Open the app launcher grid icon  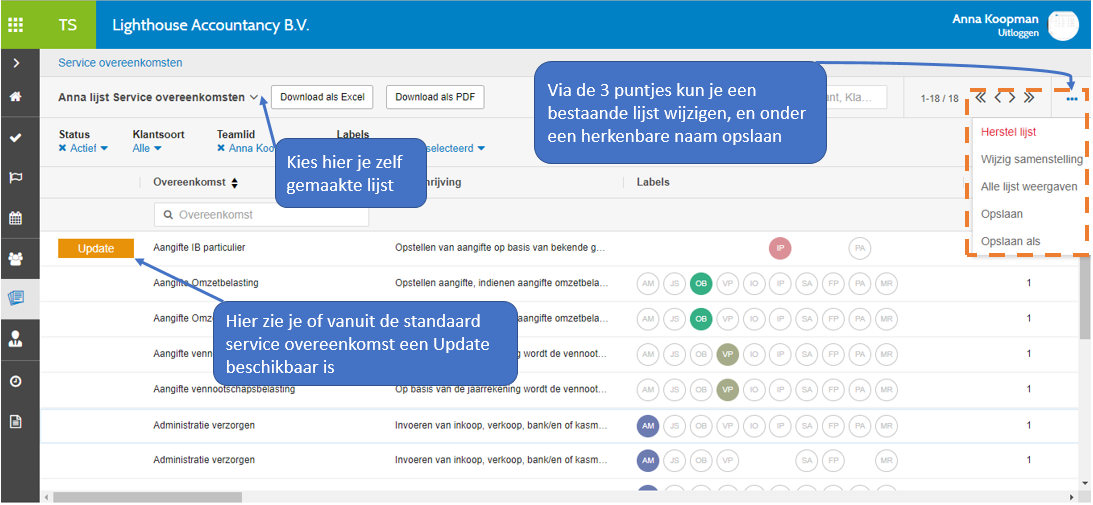[x=15, y=25]
